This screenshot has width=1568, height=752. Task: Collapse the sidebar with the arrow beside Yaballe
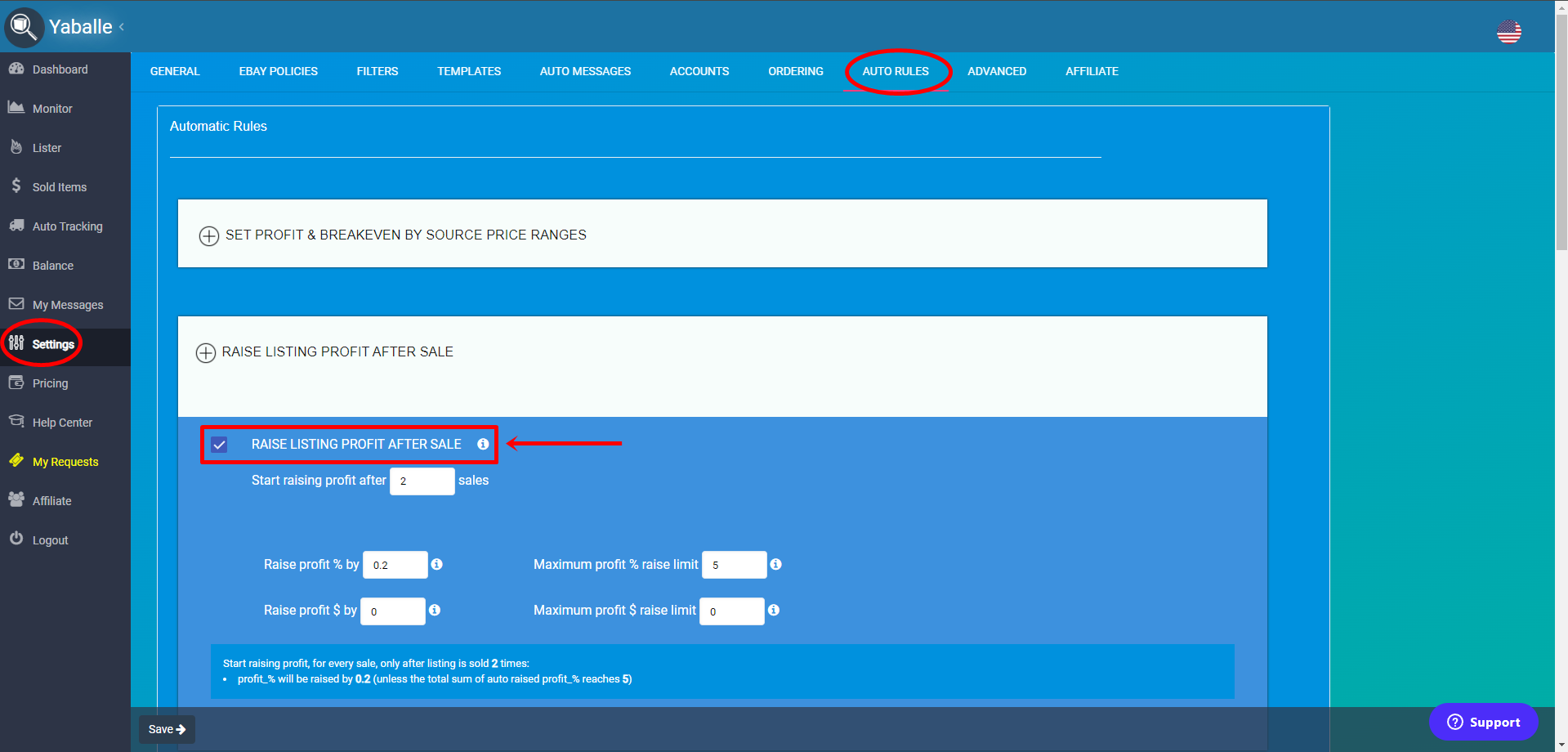[x=122, y=27]
